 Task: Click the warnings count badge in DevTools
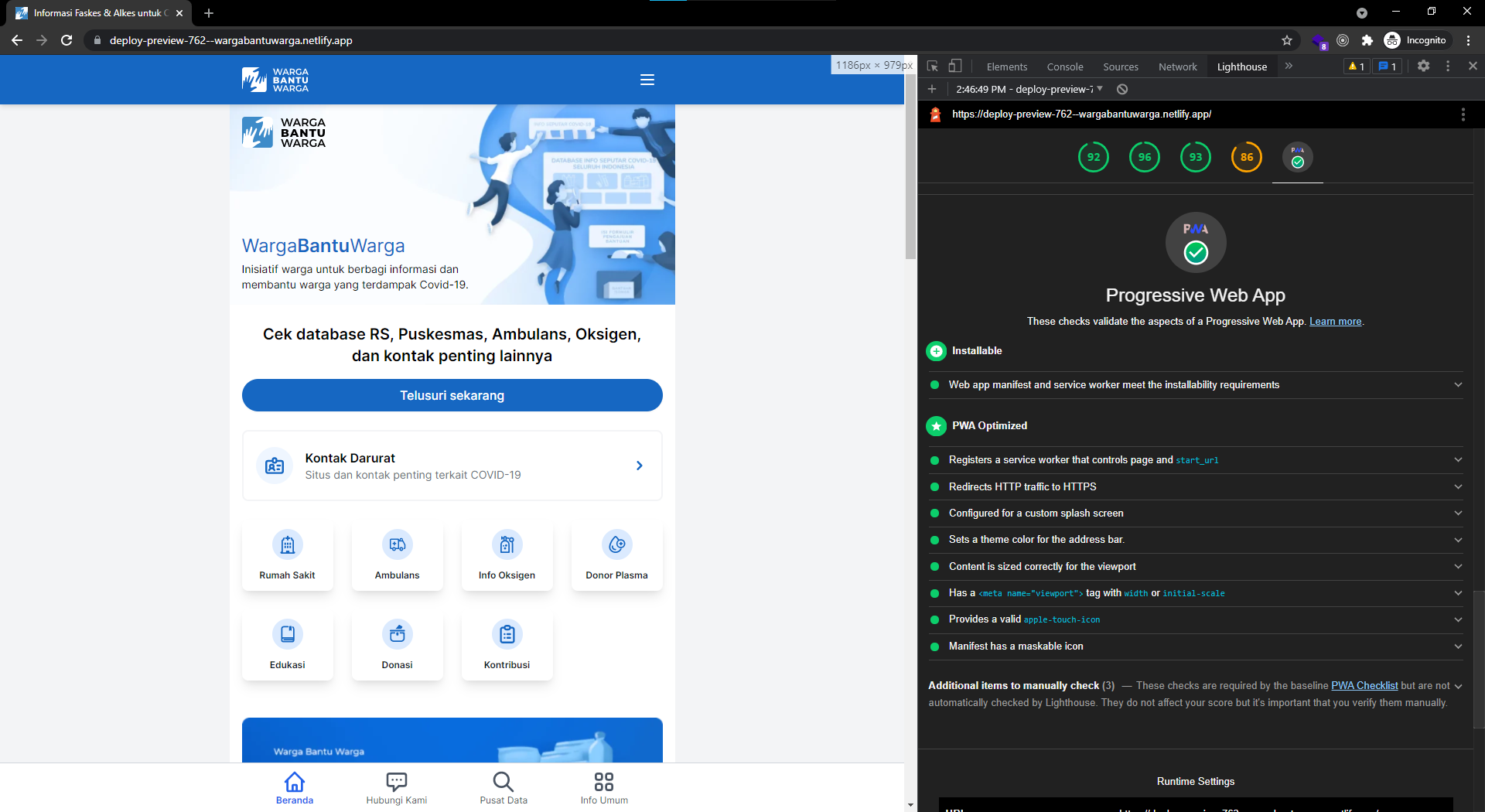[1357, 67]
